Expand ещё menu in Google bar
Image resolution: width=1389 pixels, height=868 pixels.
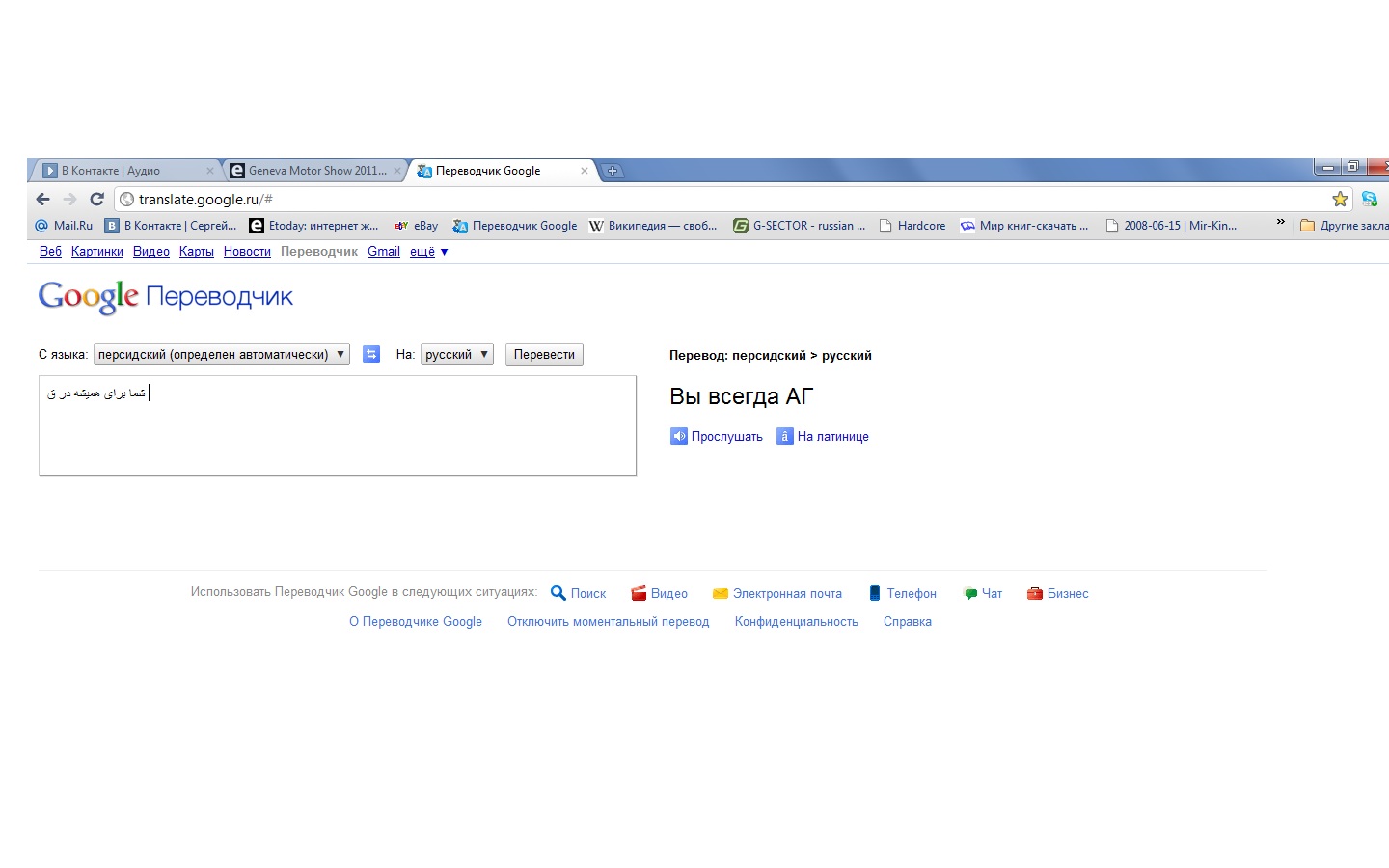tap(428, 252)
